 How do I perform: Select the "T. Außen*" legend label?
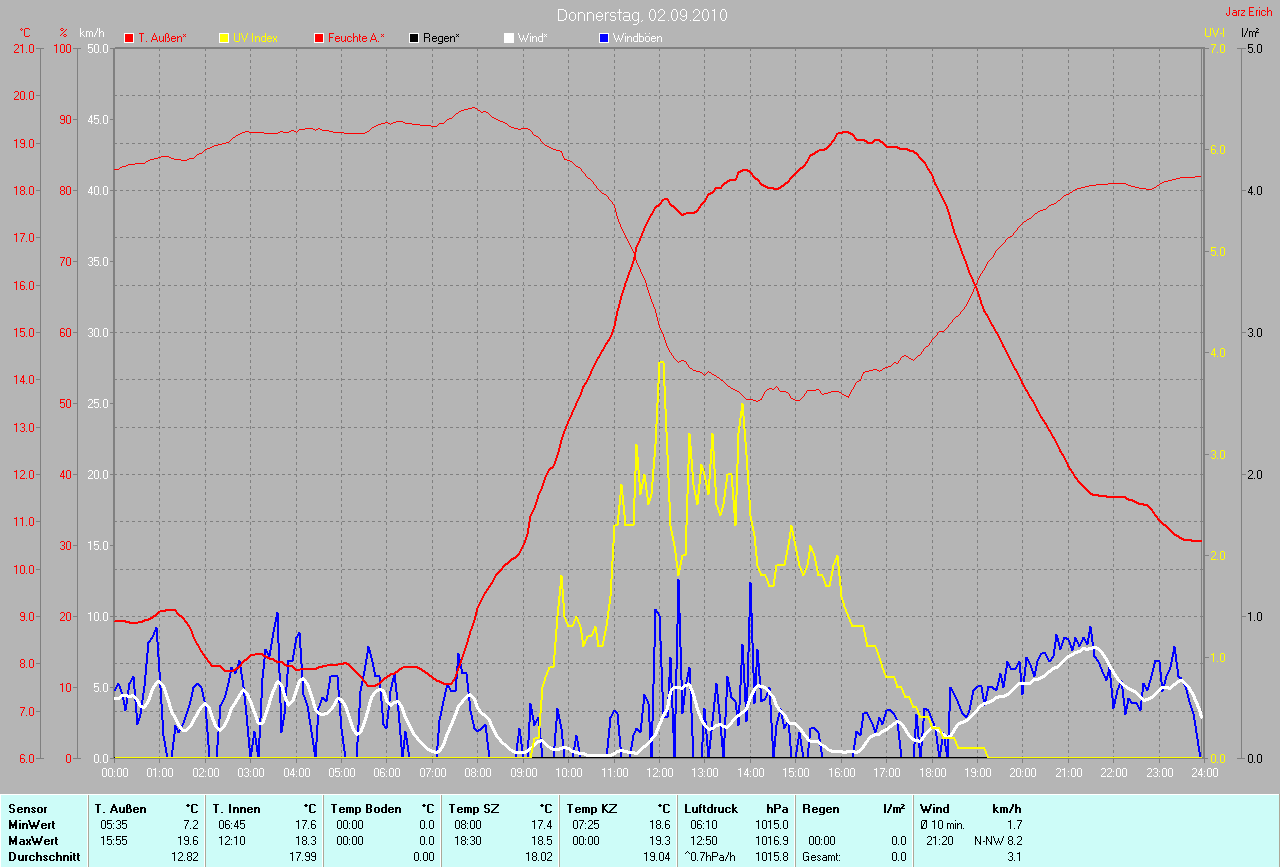[162, 38]
